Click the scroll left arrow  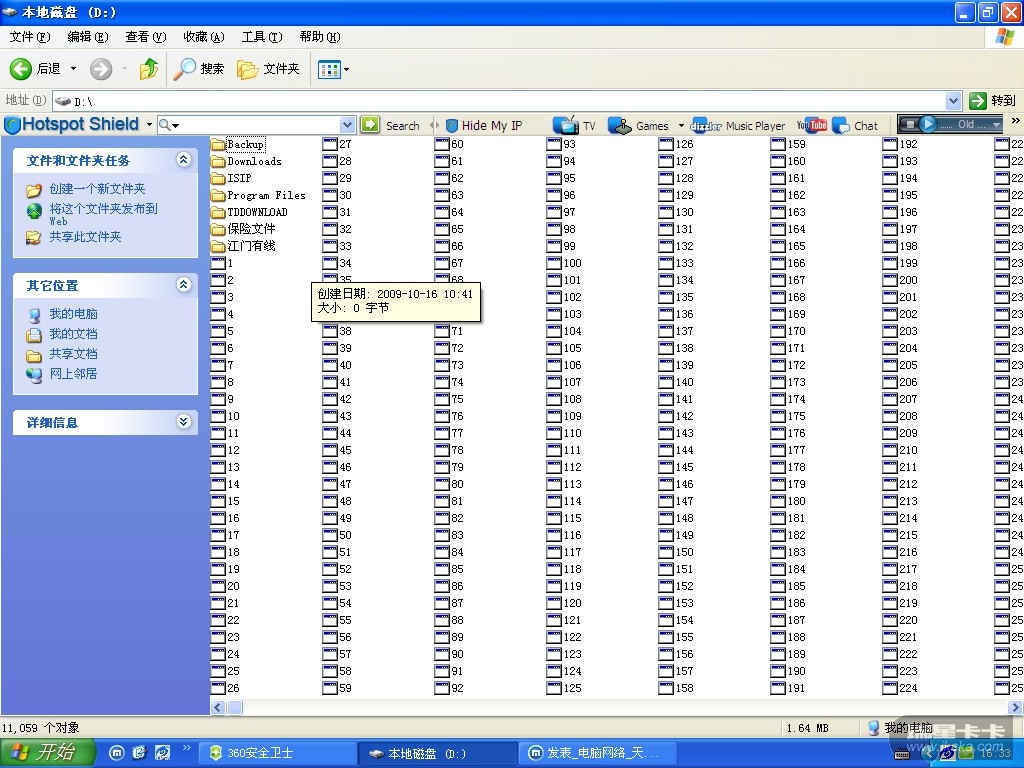218,707
